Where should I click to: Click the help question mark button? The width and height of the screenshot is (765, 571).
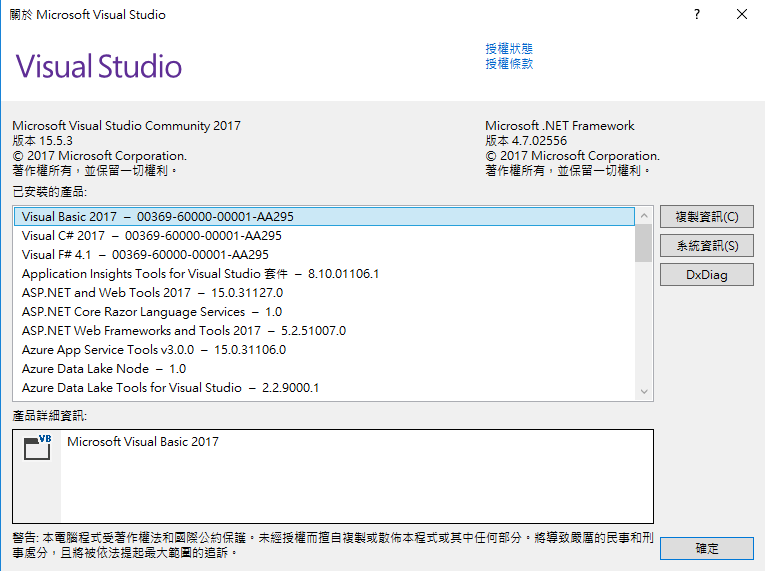pos(697,15)
